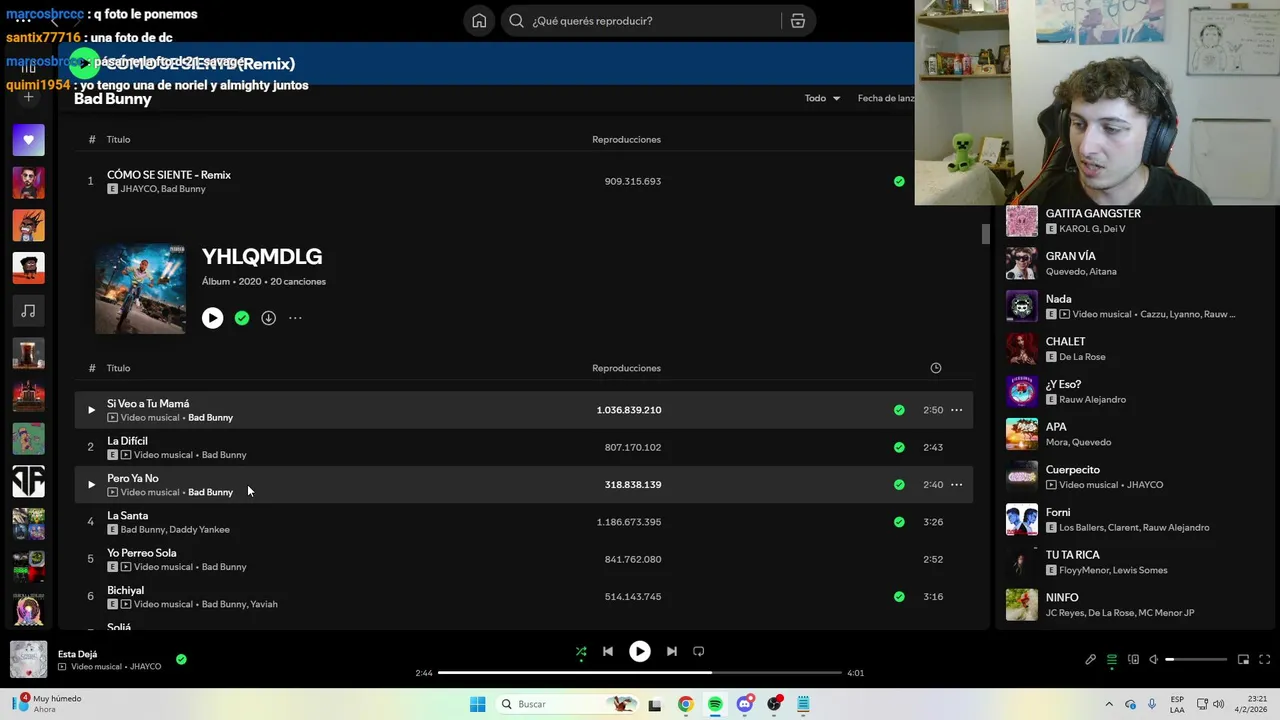Open the lyrics microphone icon

point(1091,660)
